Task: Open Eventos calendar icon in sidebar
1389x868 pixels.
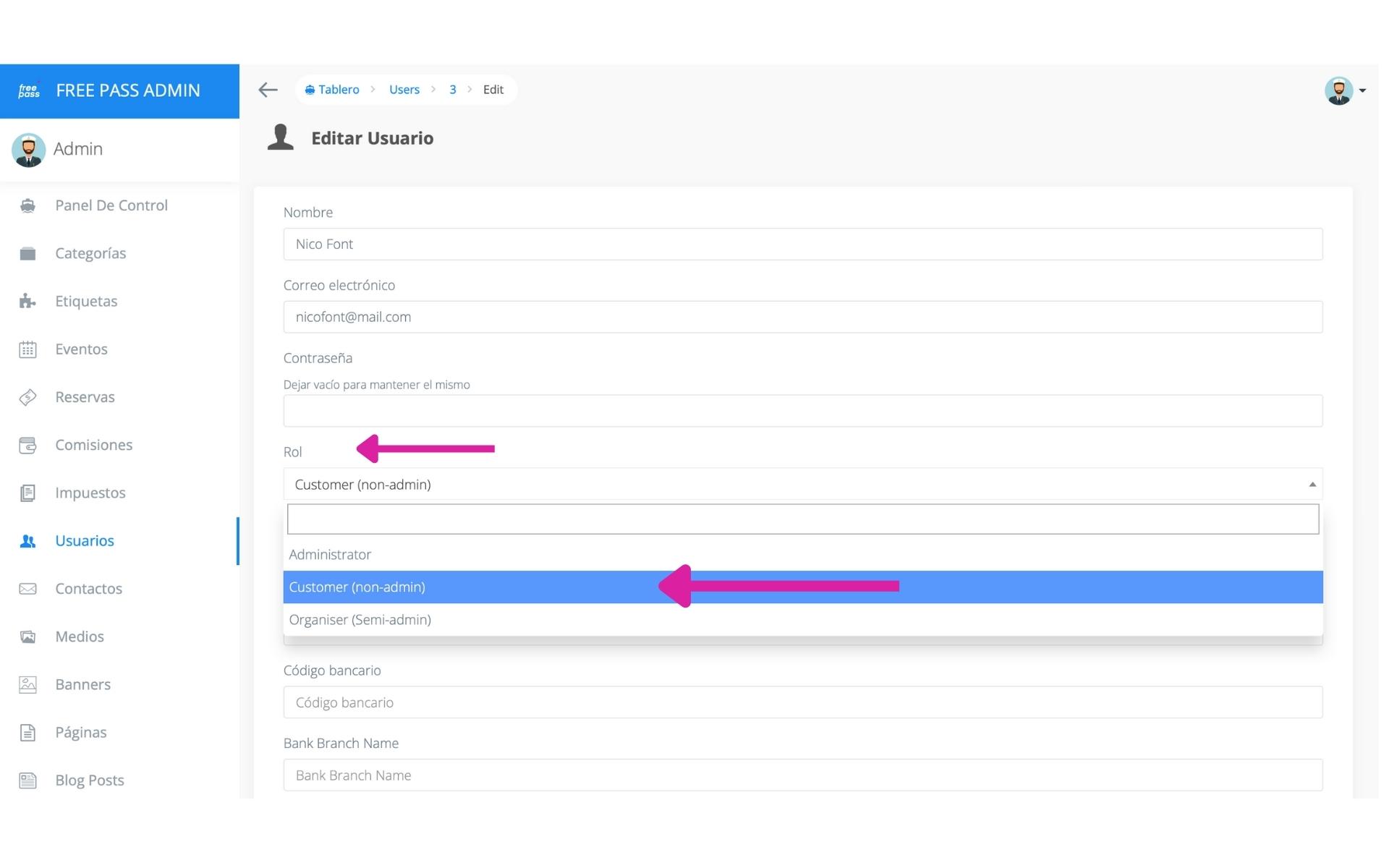Action: [x=27, y=350]
